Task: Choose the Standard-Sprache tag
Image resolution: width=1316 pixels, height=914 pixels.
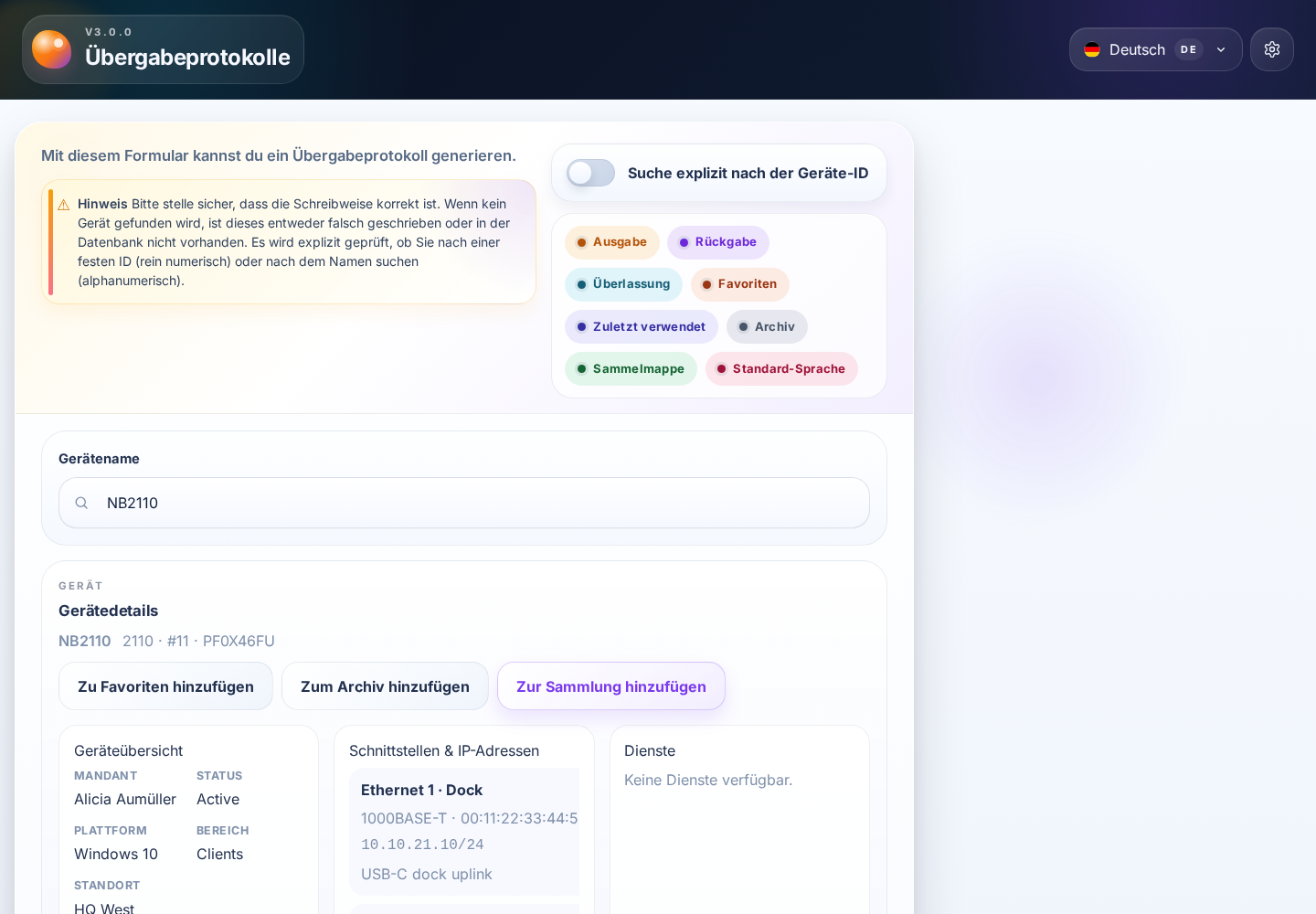Action: tap(781, 368)
